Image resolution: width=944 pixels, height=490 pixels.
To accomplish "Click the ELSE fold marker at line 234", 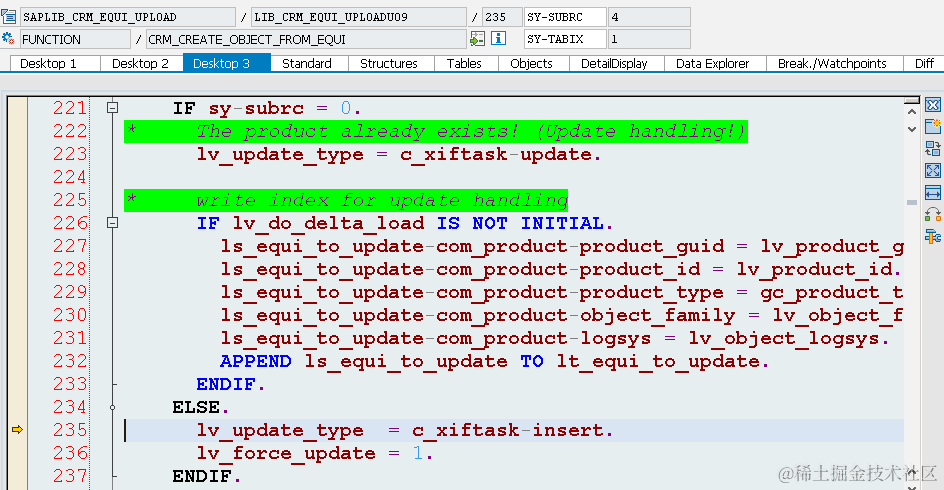I will [113, 408].
